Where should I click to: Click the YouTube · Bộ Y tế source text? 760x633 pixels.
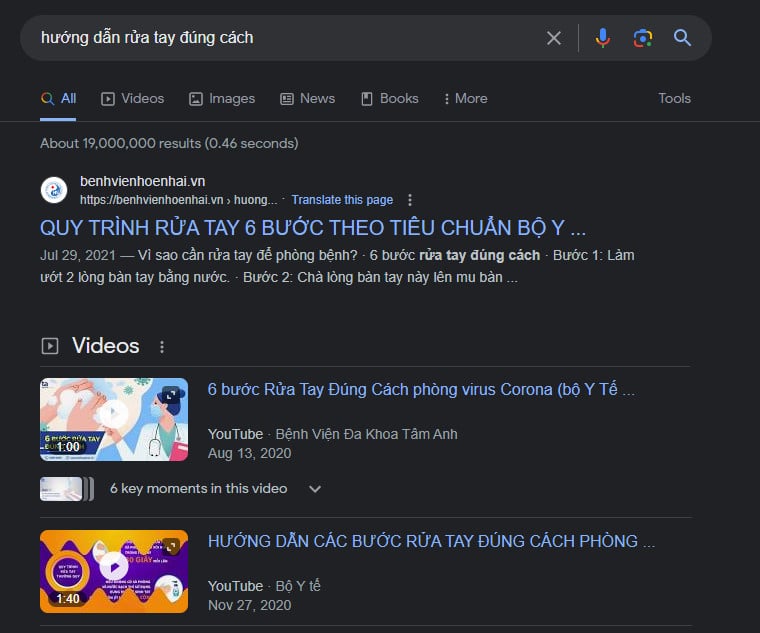point(264,586)
